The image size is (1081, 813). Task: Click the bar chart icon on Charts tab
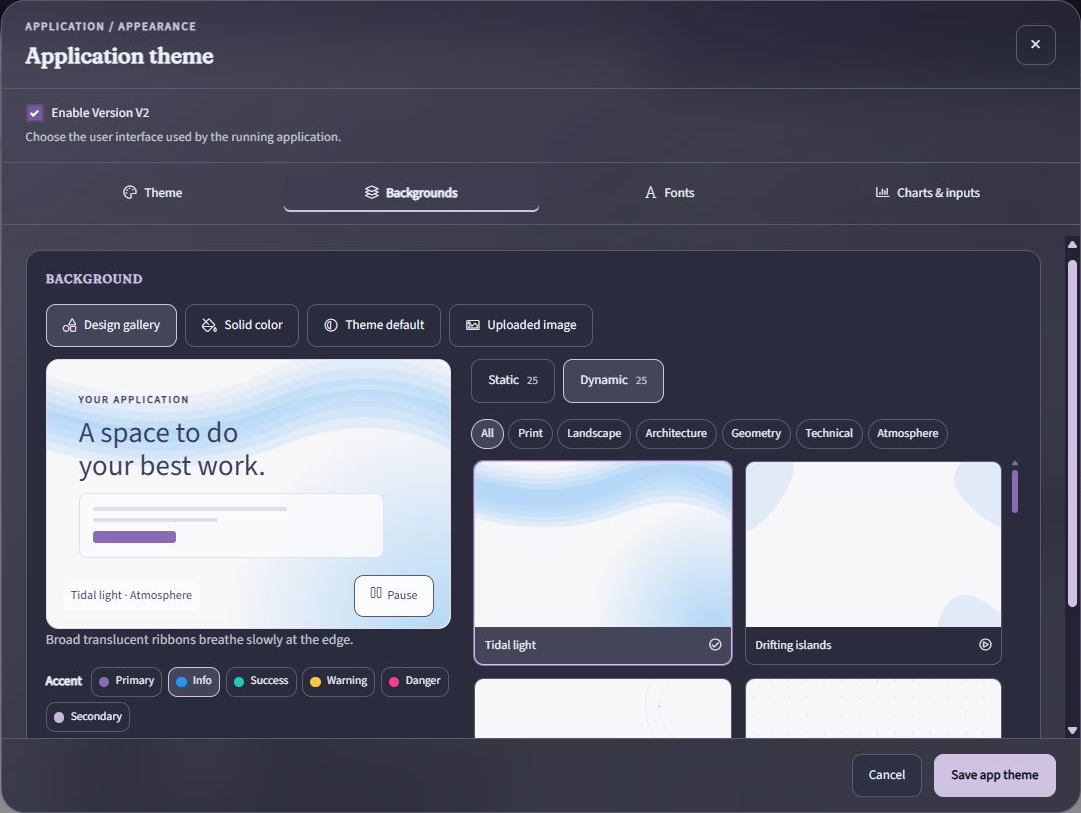(x=882, y=192)
